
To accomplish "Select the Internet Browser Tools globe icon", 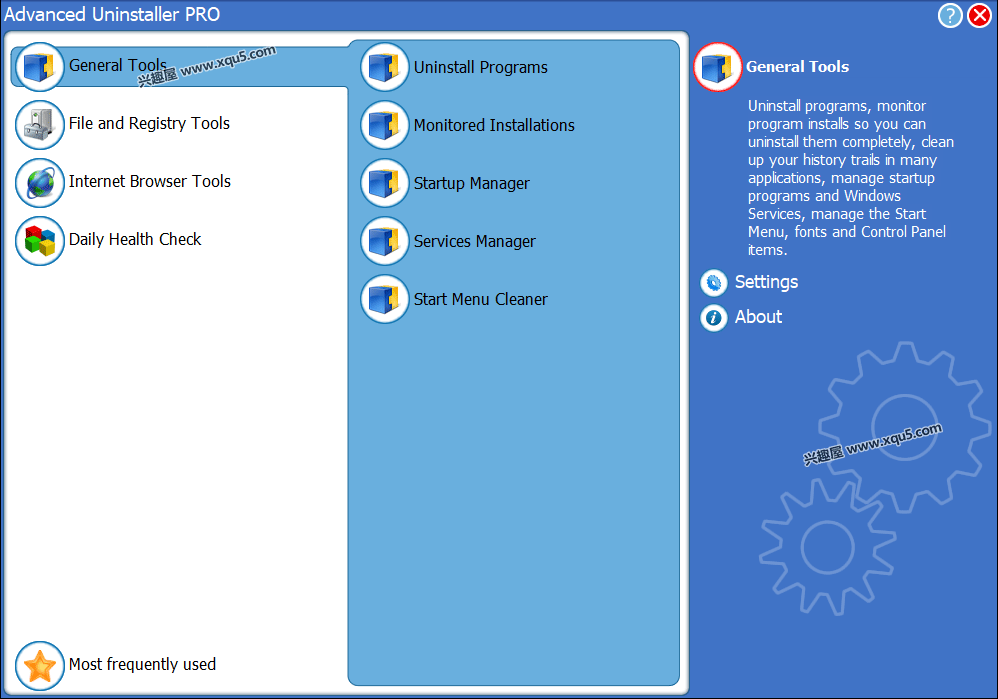I will [40, 182].
